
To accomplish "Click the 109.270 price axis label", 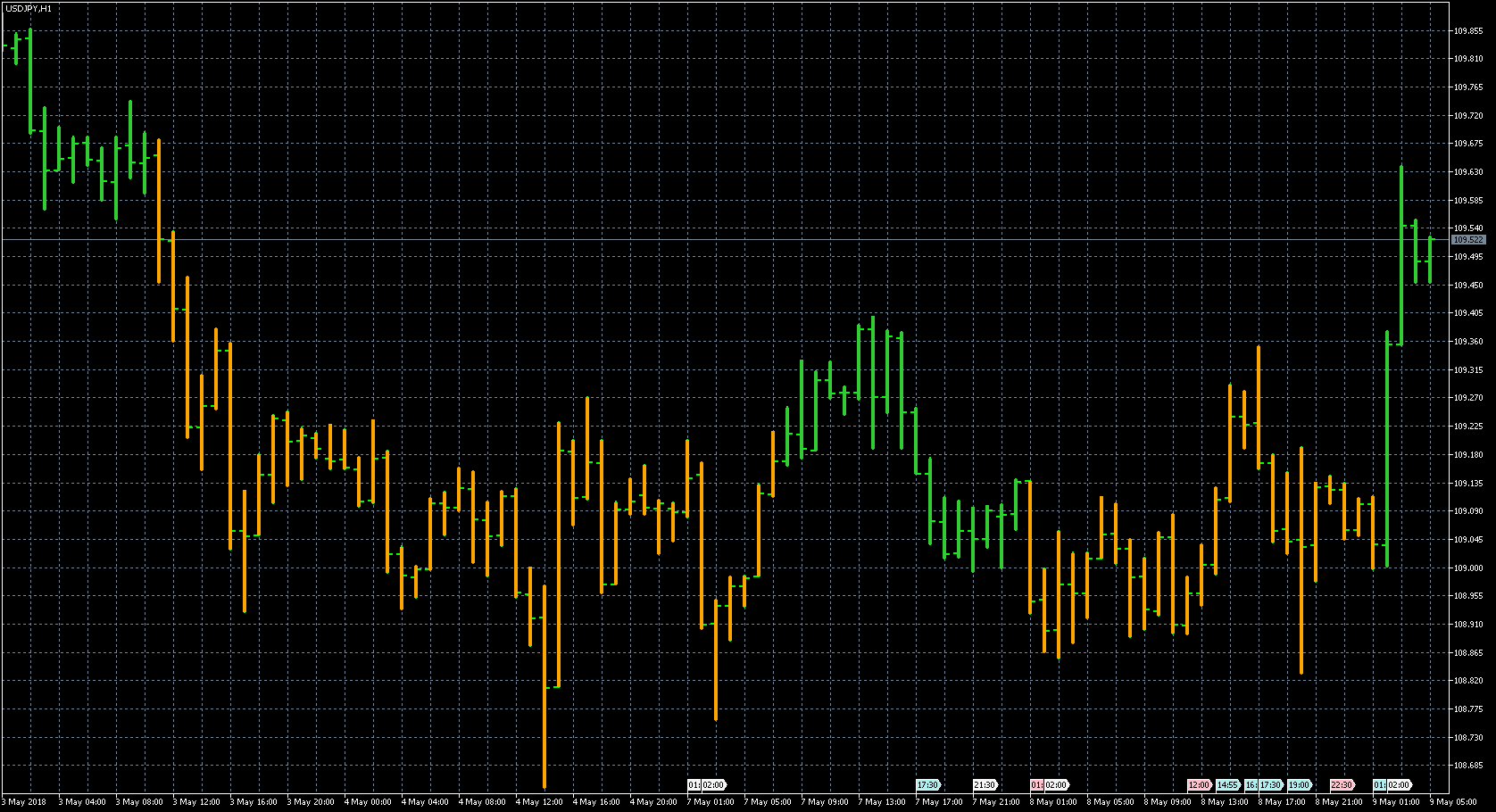I will 1467,398.
